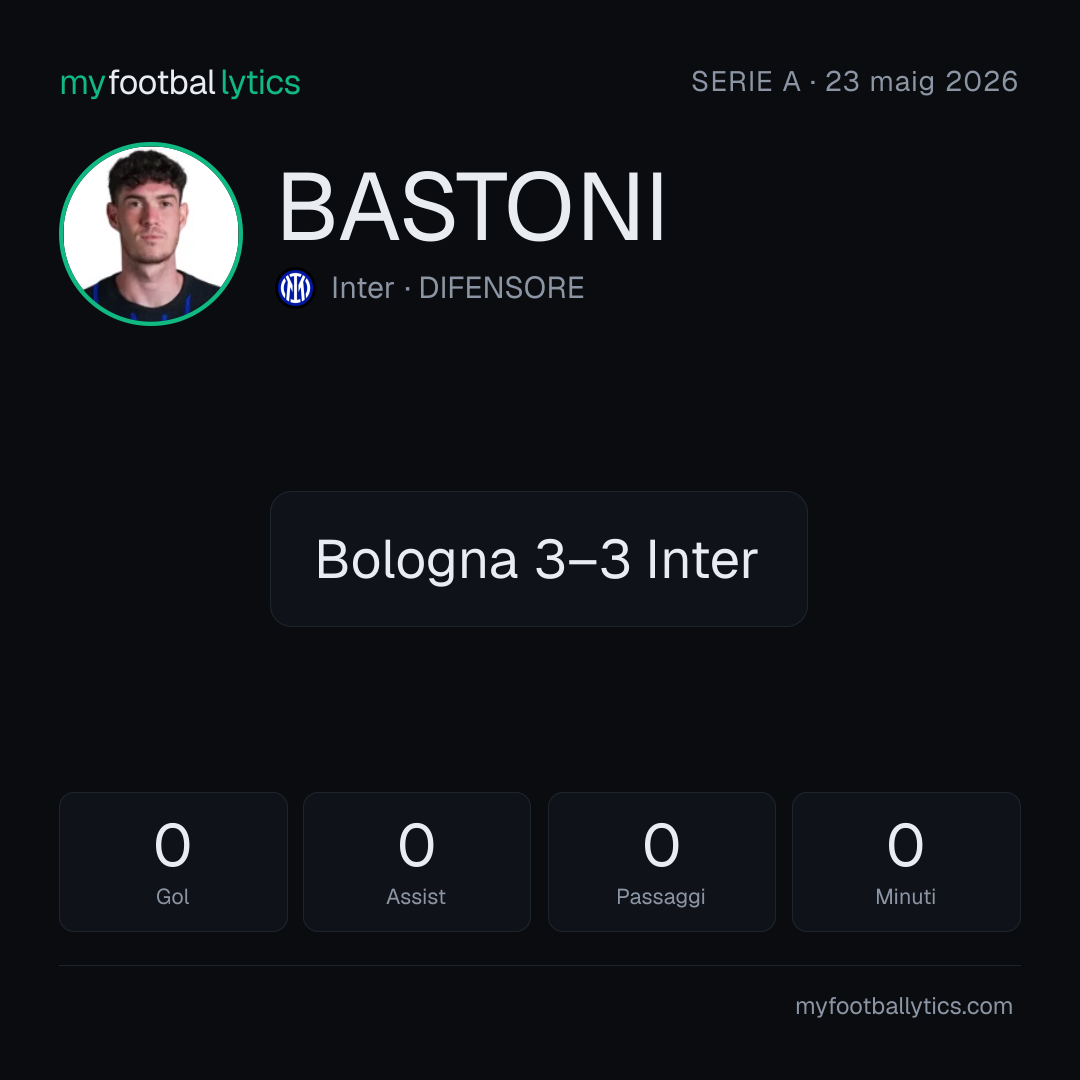The height and width of the screenshot is (1080, 1080).
Task: Click the green 'lytics' part of the logo
Action: (260, 83)
